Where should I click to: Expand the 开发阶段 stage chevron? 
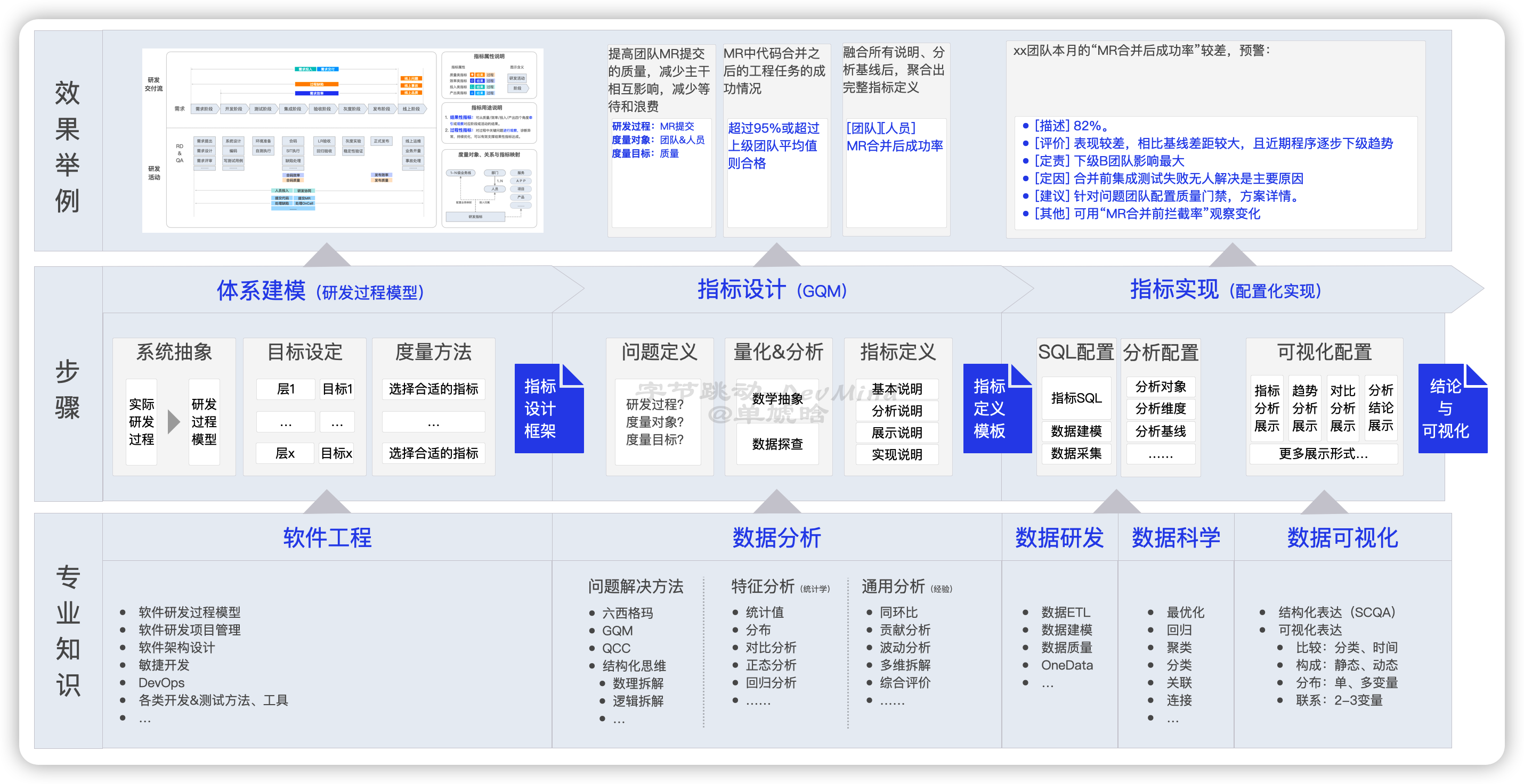point(234,109)
